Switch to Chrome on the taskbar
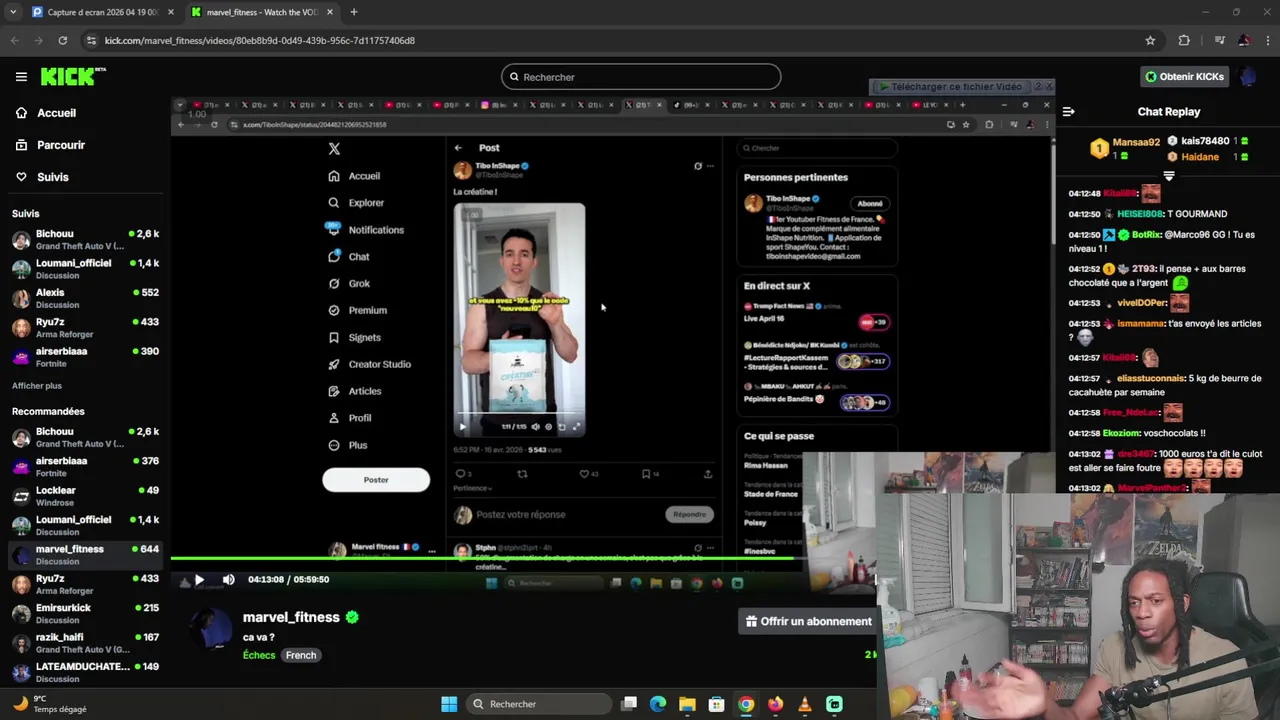 click(x=746, y=704)
